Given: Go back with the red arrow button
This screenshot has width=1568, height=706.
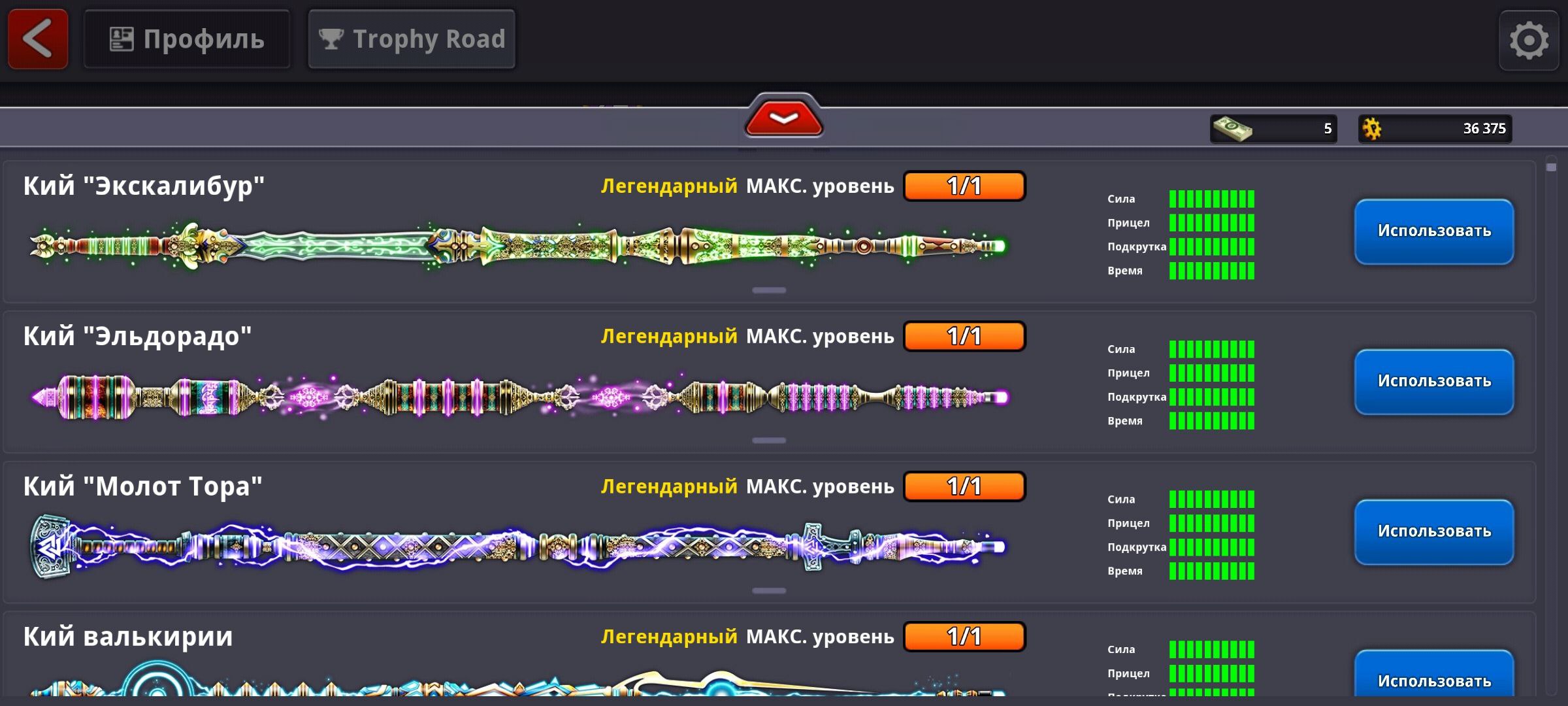Looking at the screenshot, I should 38,39.
